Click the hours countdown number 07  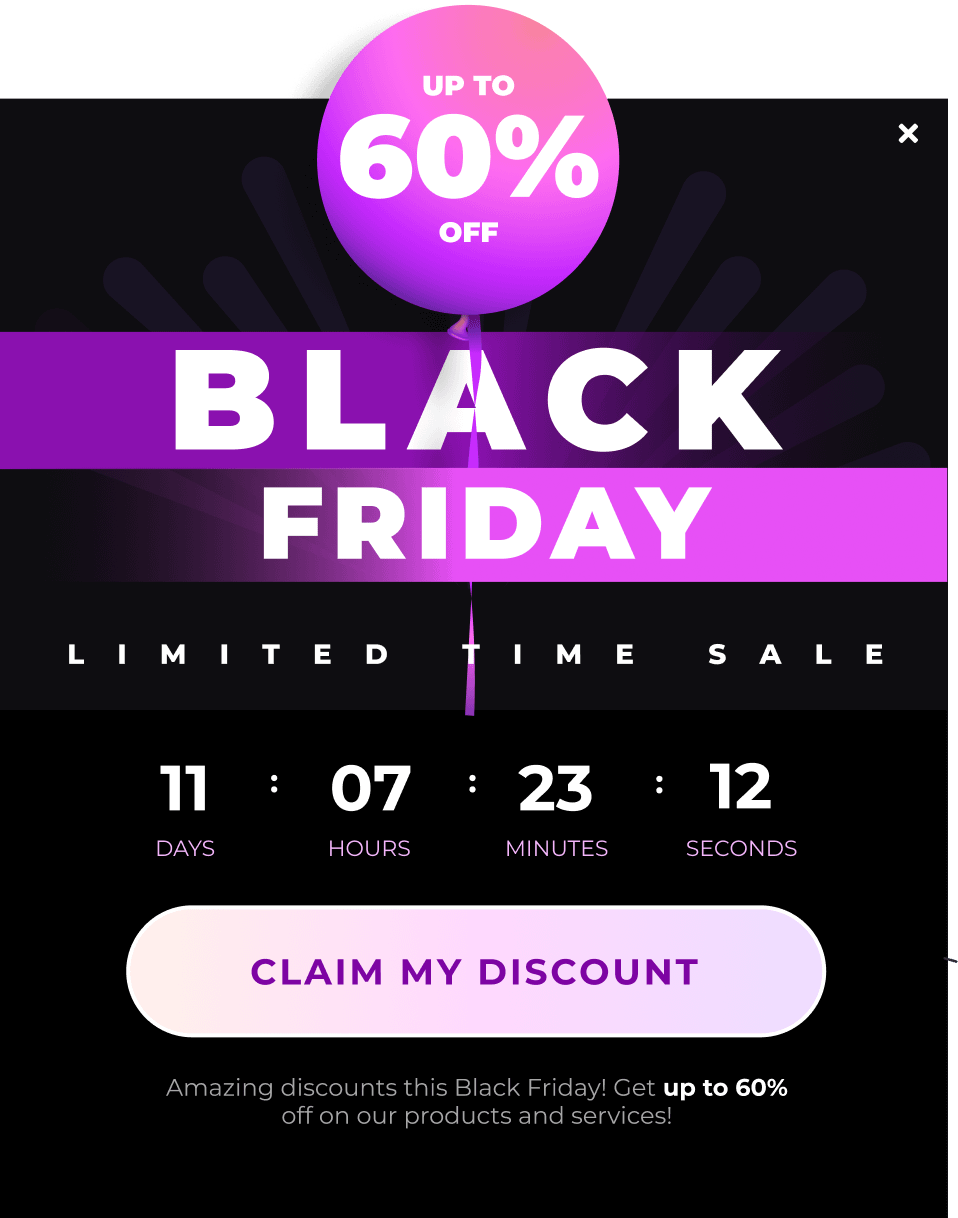370,789
